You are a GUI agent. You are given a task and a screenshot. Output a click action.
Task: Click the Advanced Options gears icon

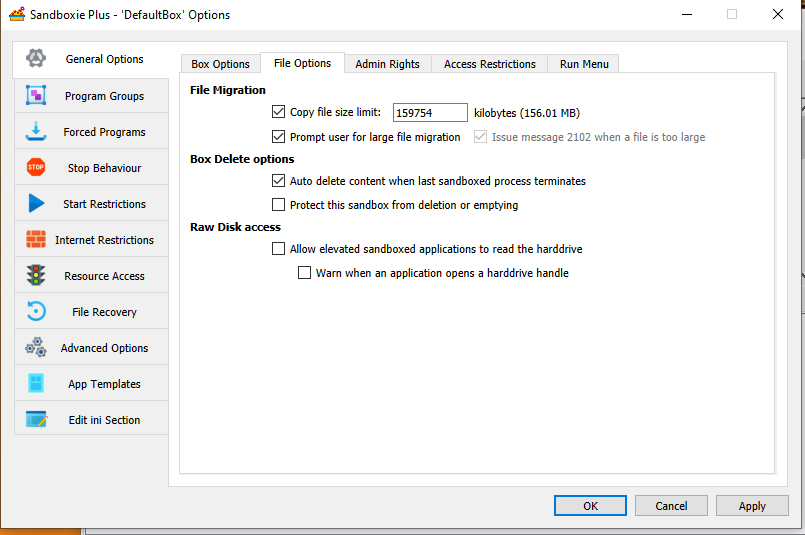[36, 348]
